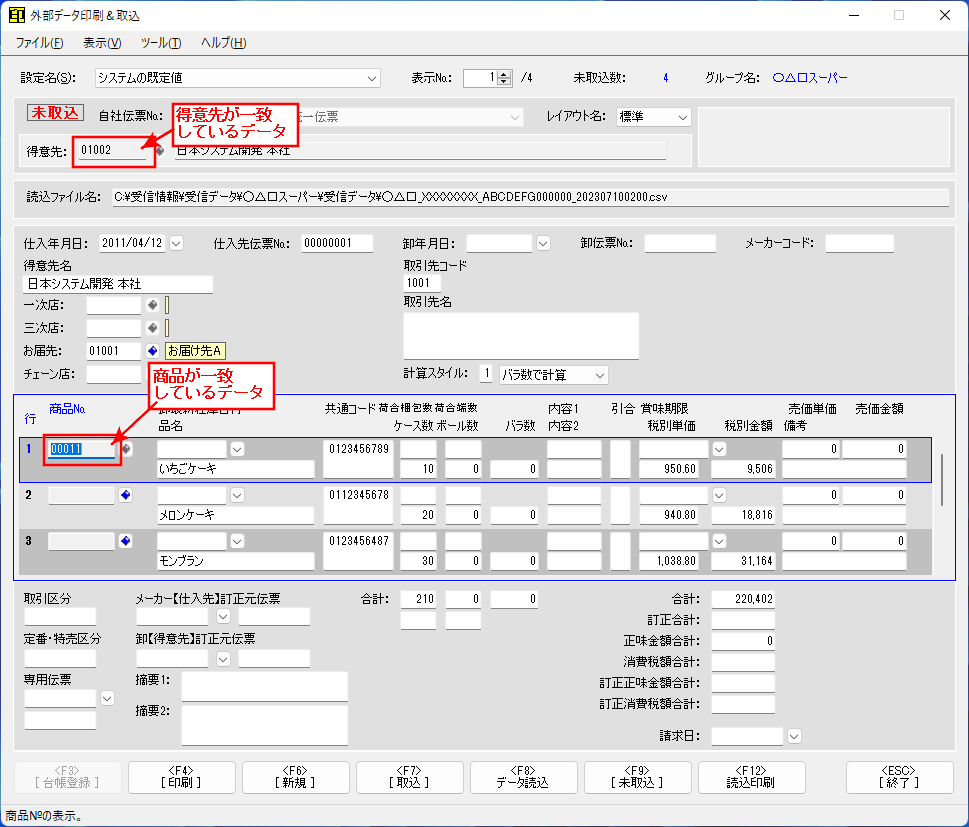This screenshot has height=827, width=969.
Task: Click the メーカーコード field
Action: (860, 244)
